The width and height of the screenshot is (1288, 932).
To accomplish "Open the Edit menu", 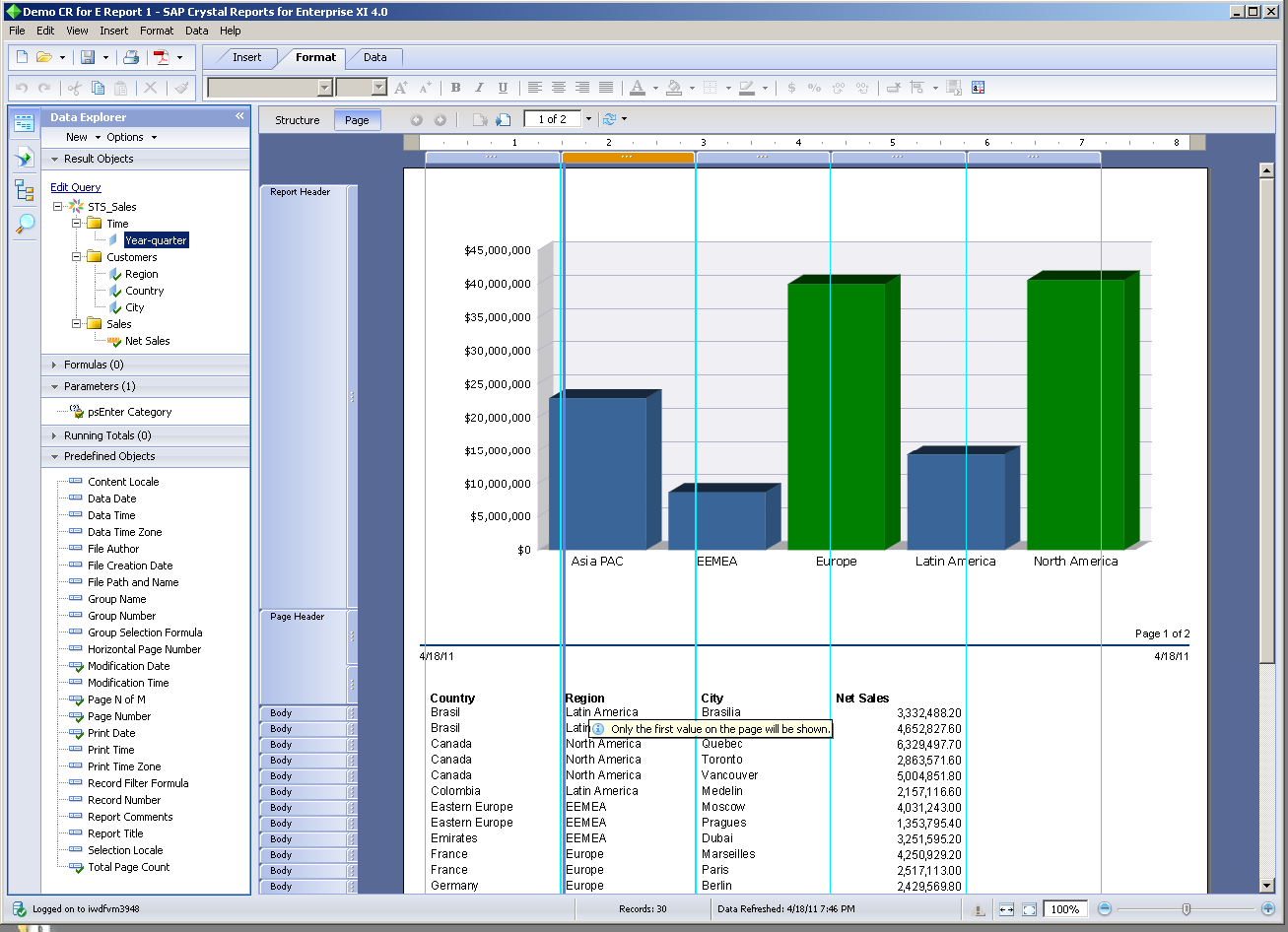I will 45,31.
